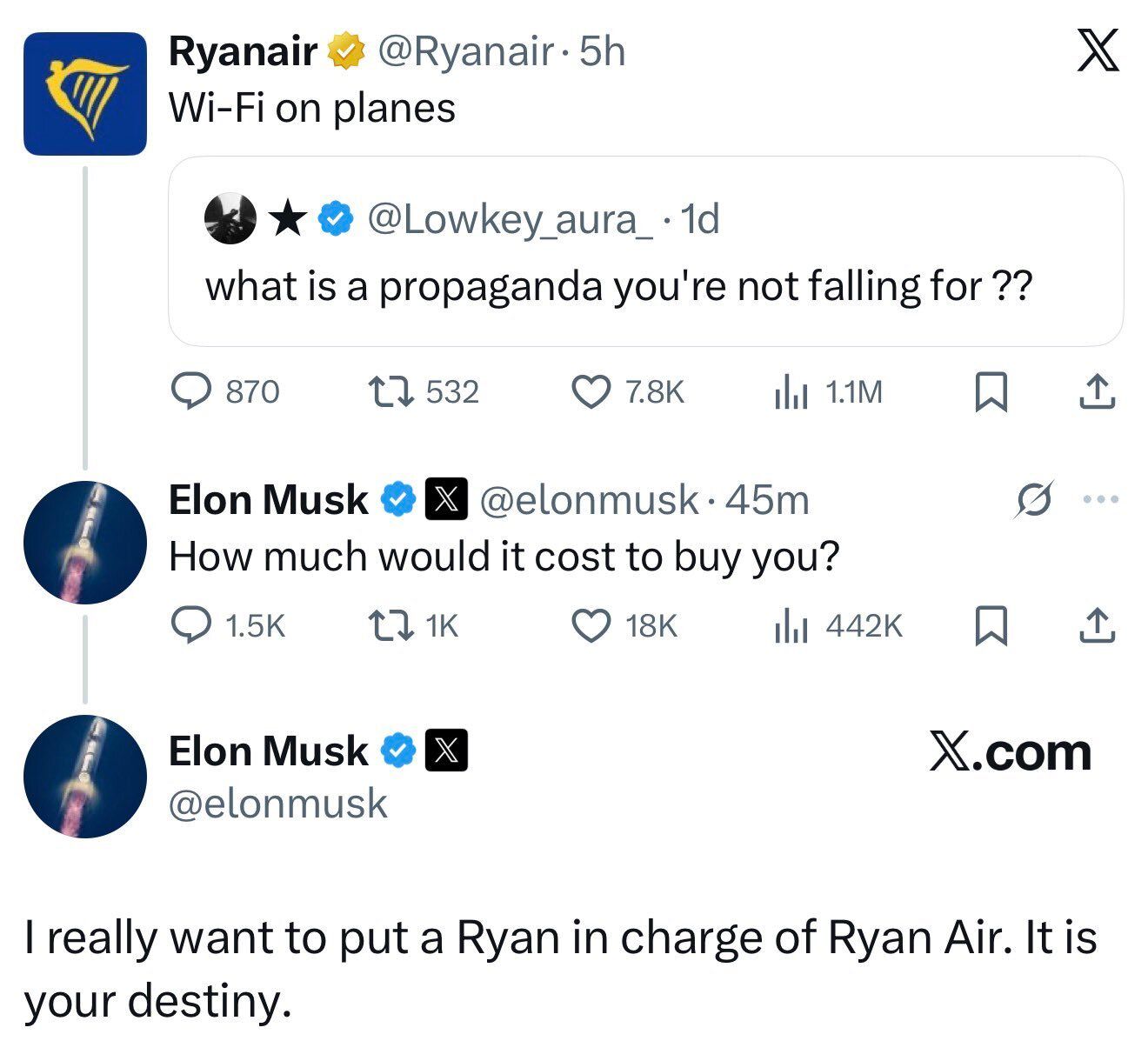Like Elon Musk's tweet with 18K likes
This screenshot has width=1148, height=1061.
[591, 624]
